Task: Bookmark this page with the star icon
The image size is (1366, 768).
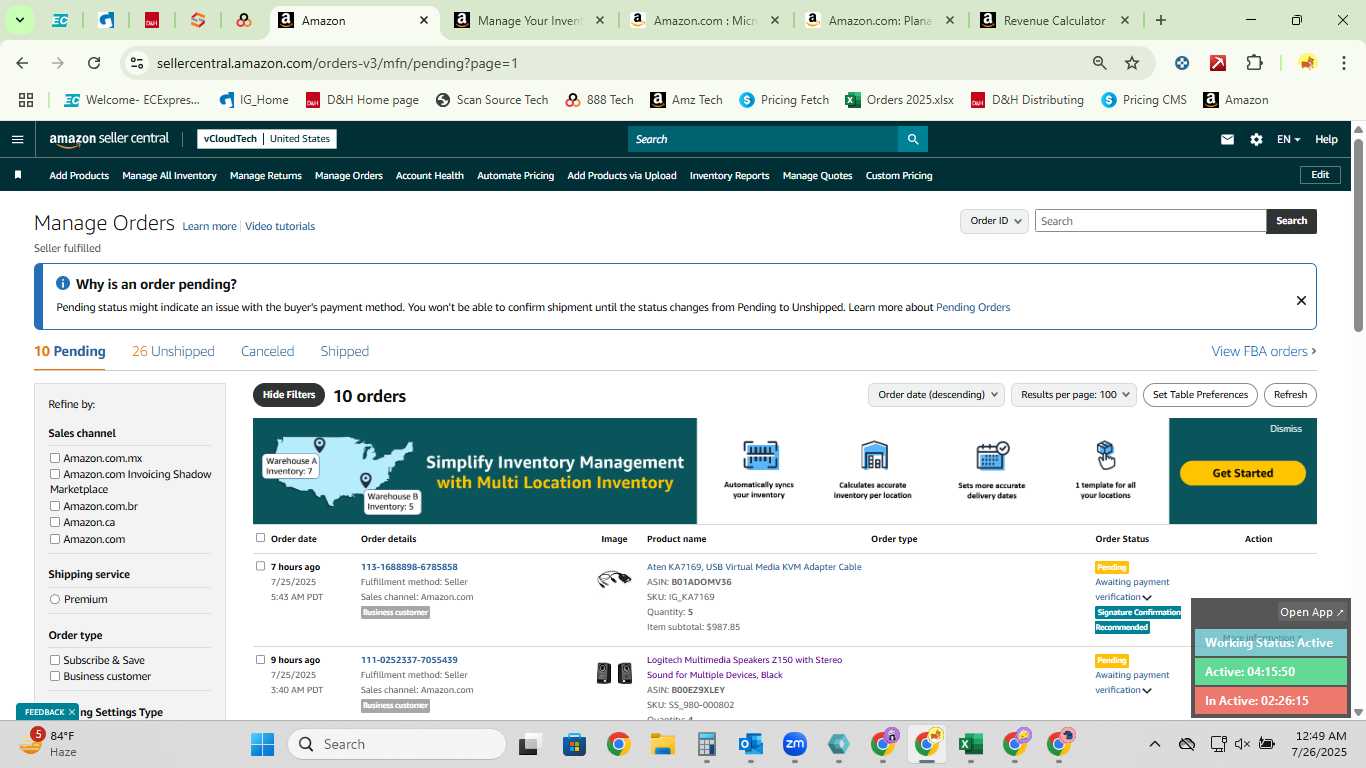Action: pyautogui.click(x=1132, y=63)
